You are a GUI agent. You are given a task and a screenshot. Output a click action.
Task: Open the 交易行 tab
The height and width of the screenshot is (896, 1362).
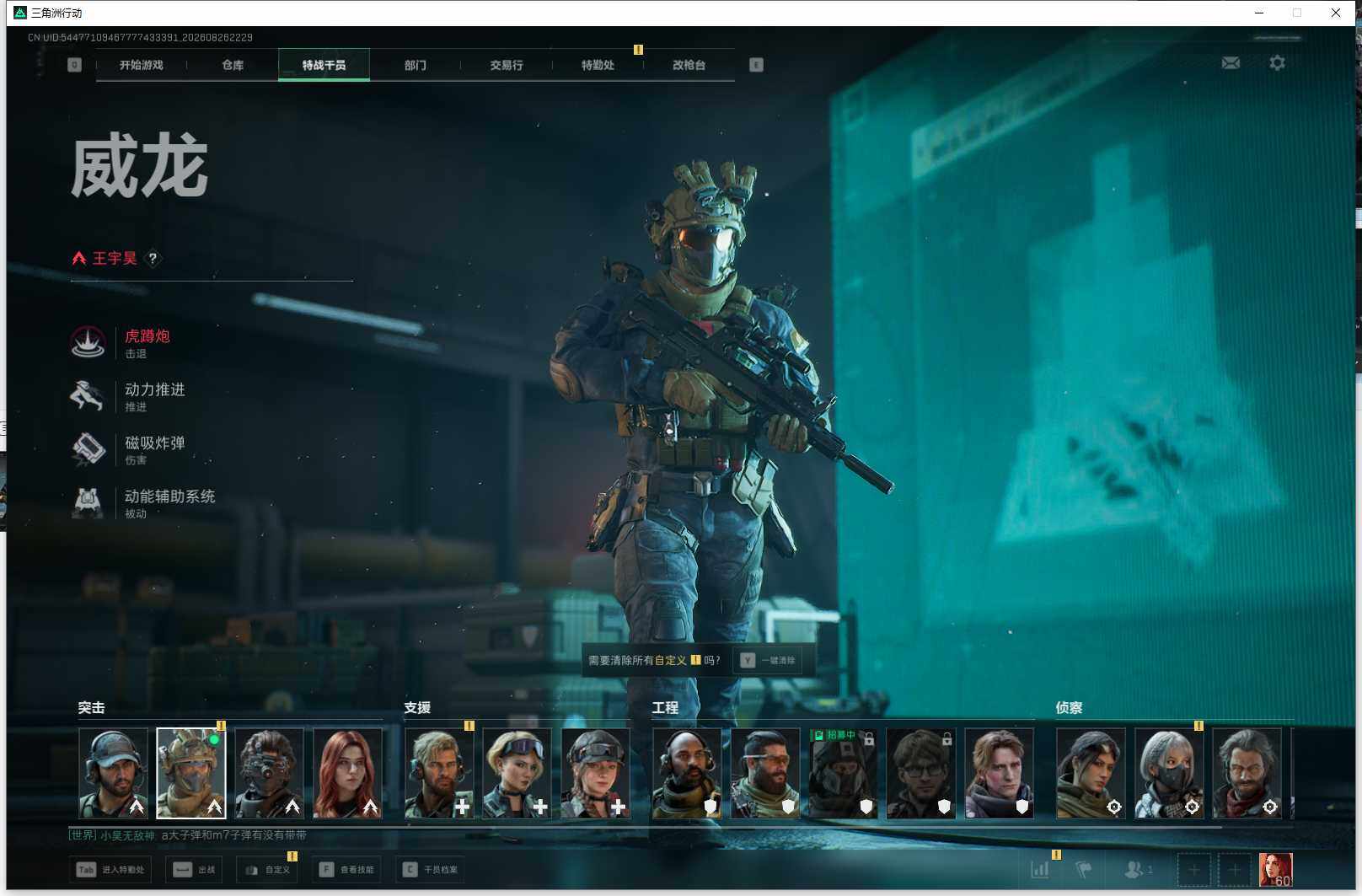click(507, 65)
